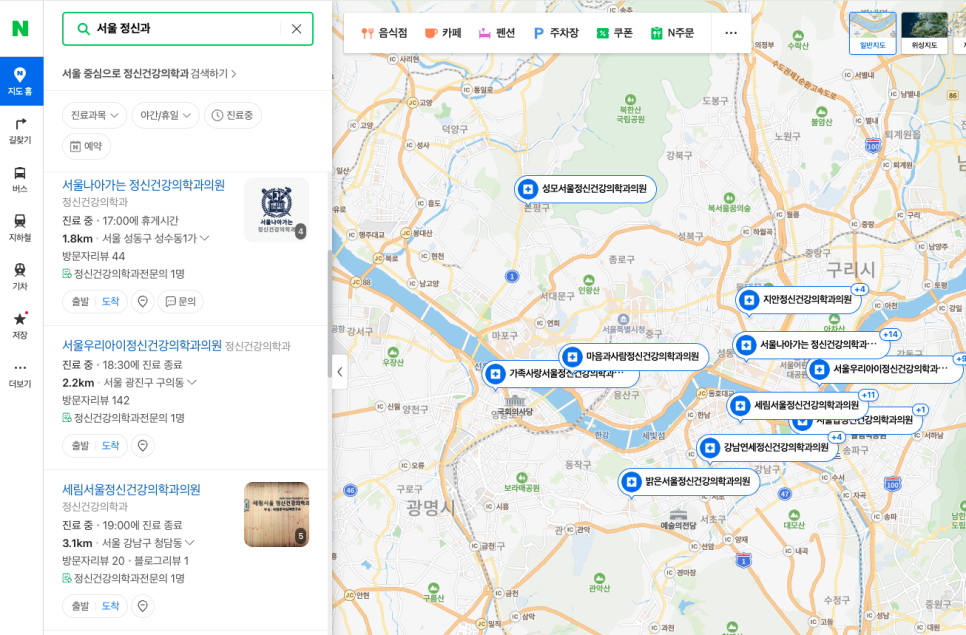966x635 pixels.
Task: Click 강남연세정신건강의학과의원 map marker
Action: click(768, 448)
